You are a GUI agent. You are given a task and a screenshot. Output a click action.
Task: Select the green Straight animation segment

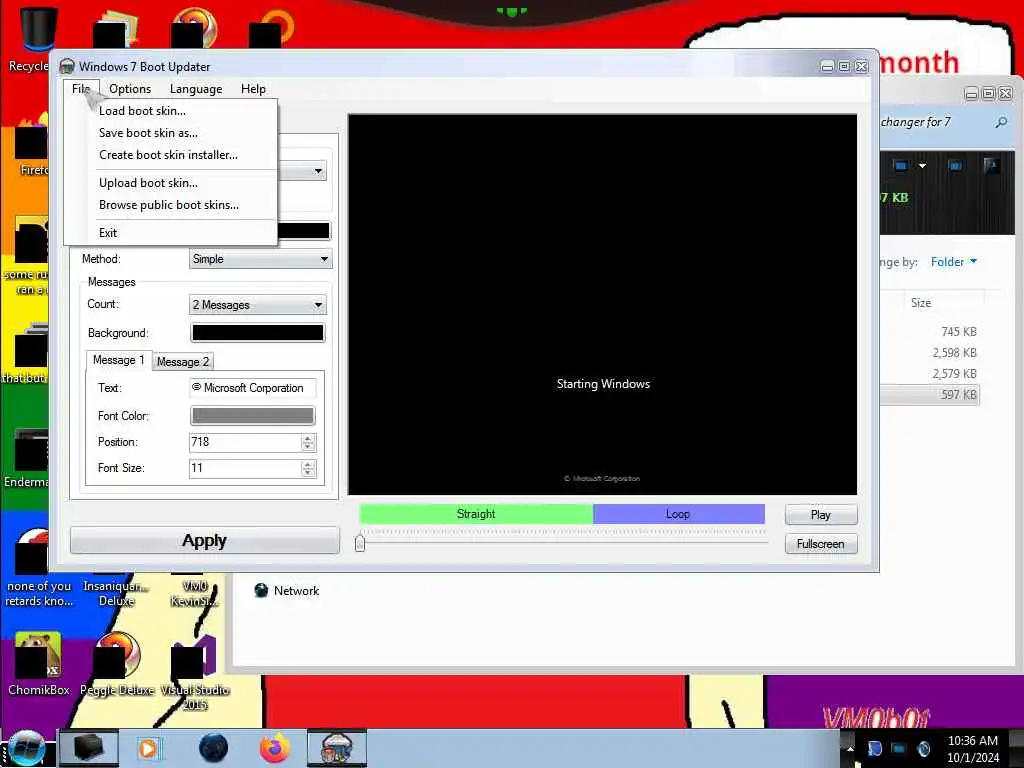(x=476, y=514)
